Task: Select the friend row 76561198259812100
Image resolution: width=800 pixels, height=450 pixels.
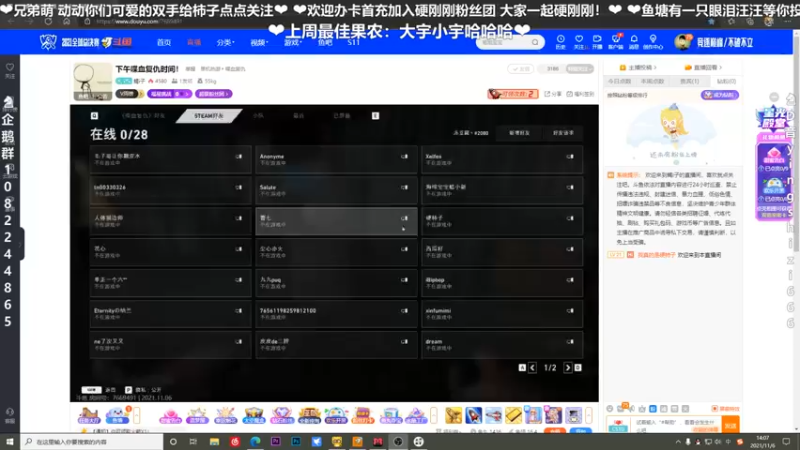Action: (336, 313)
